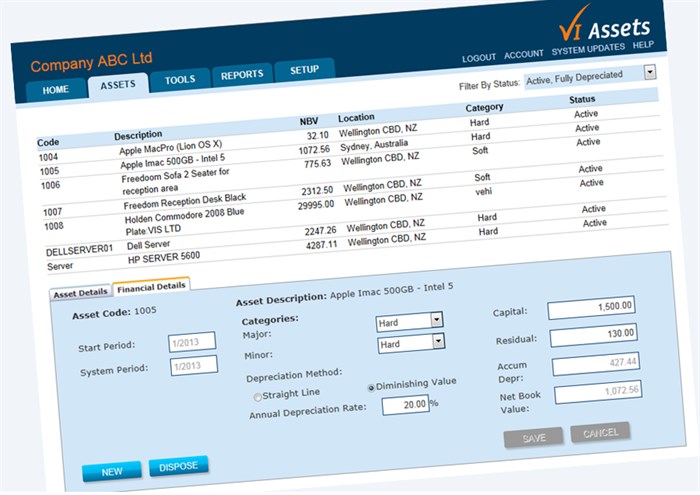Click the LOGOUT link
This screenshot has height=495, width=700.
tap(479, 58)
